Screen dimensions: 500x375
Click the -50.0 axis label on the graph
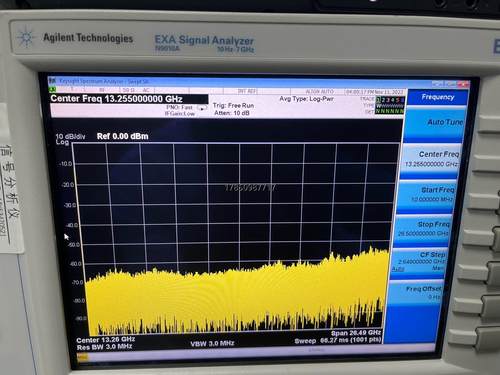(74, 245)
